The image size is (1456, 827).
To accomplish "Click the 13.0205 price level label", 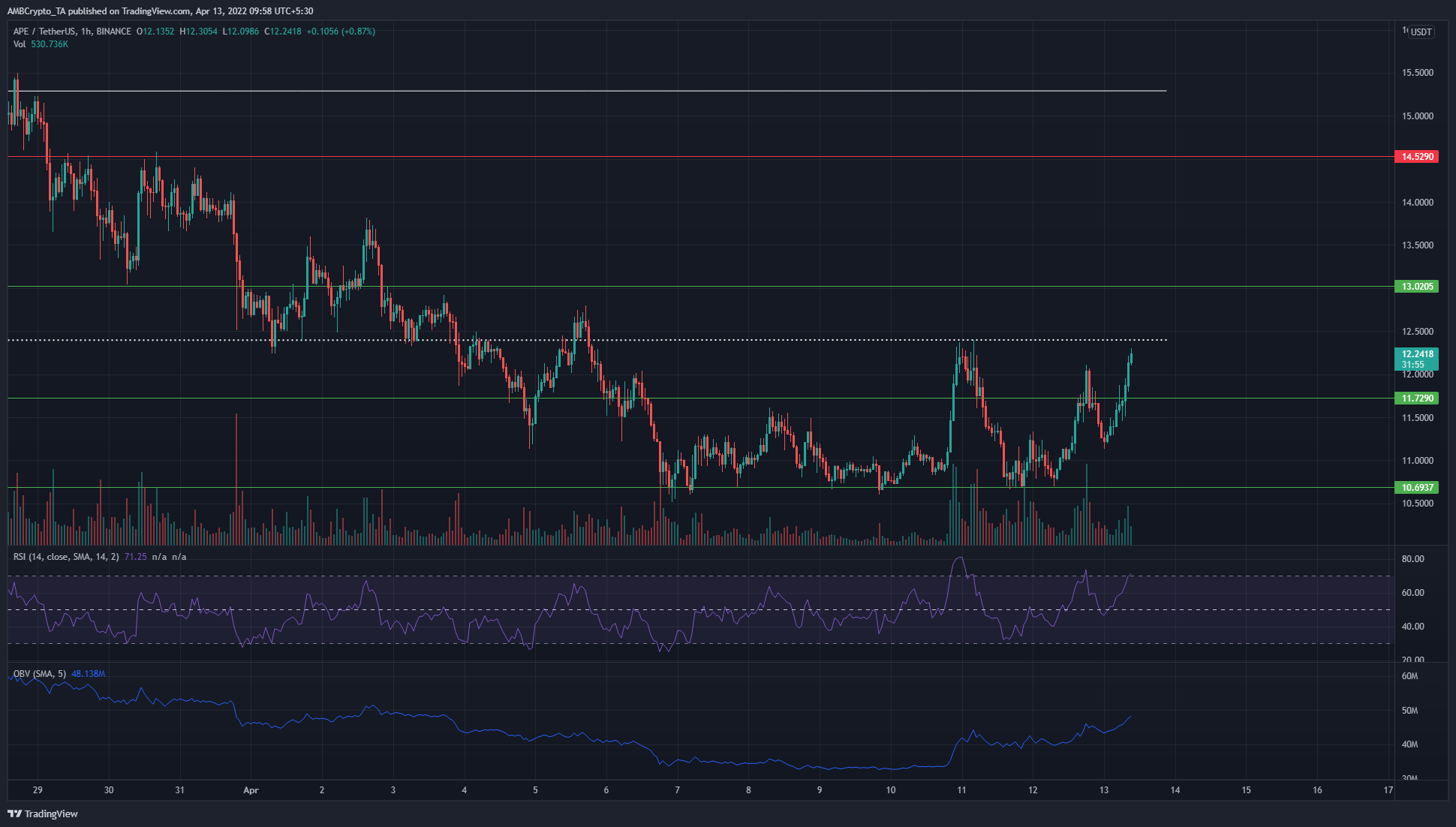I will coord(1417,286).
